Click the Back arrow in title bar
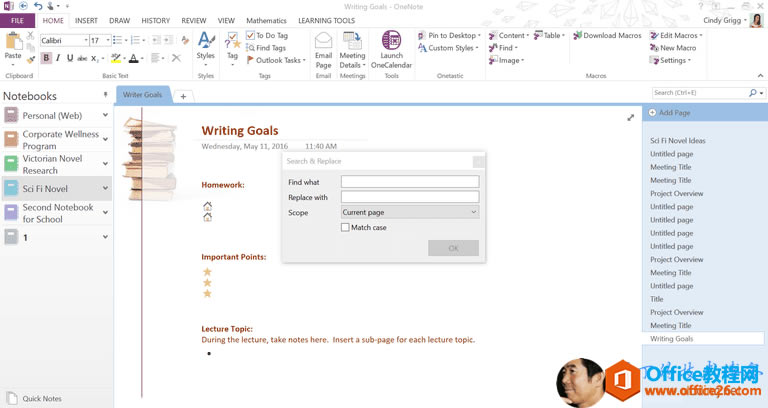Image resolution: width=768 pixels, height=408 pixels. coord(23,6)
